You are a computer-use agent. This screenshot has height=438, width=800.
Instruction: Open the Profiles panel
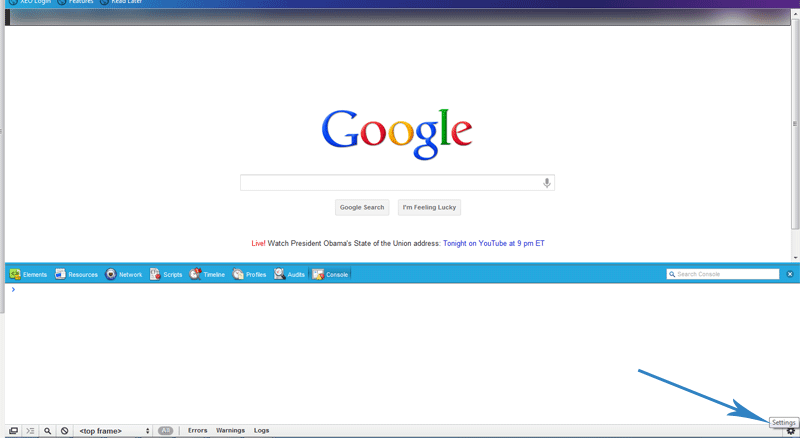tap(249, 275)
